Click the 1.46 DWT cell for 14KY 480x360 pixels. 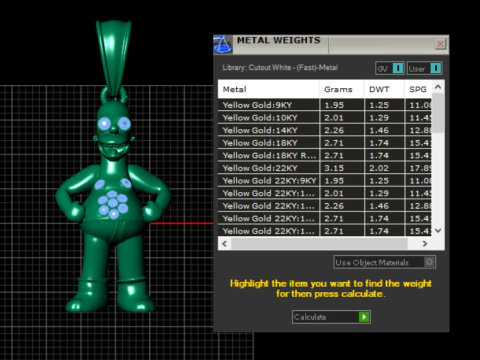pyautogui.click(x=384, y=130)
